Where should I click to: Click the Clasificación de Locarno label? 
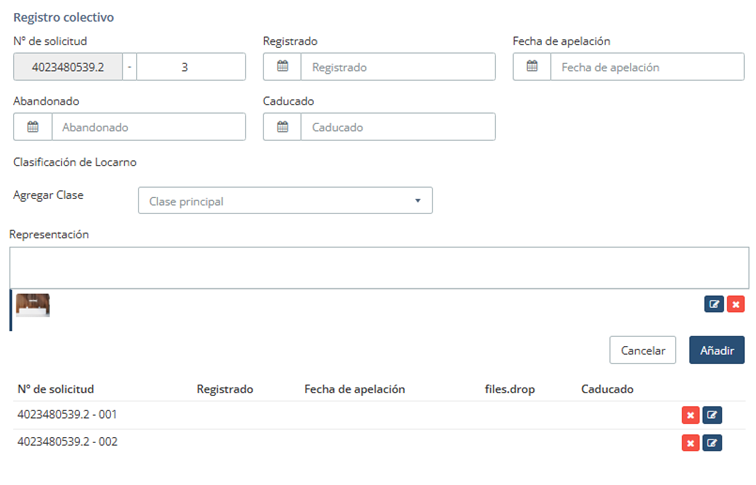pyautogui.click(x=75, y=162)
